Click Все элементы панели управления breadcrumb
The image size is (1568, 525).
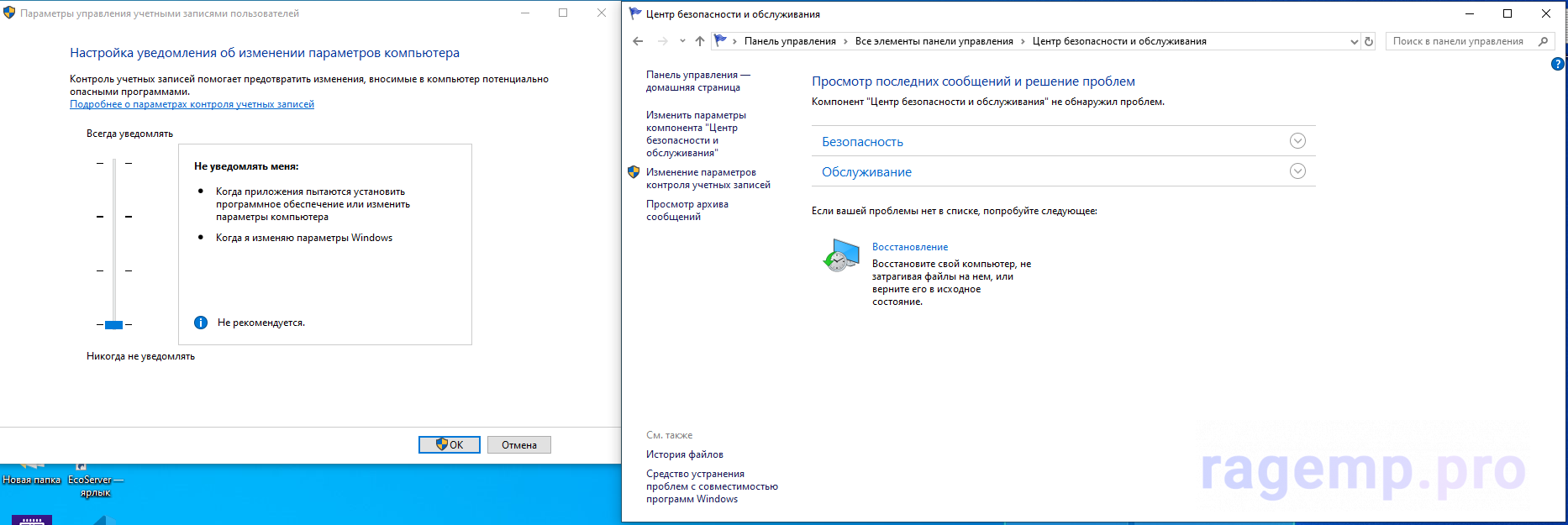click(934, 41)
